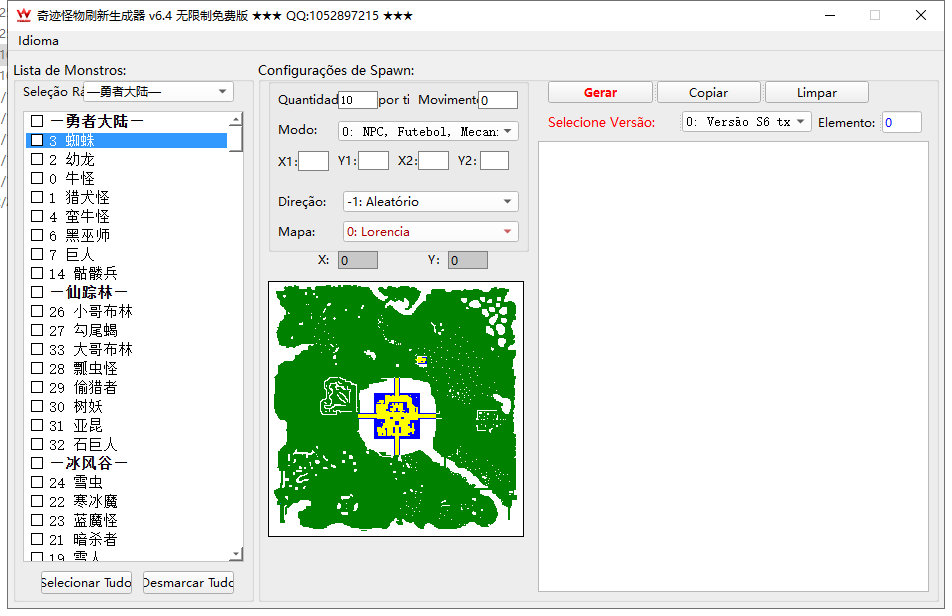Check the box for monster 1 猎犬怪
Viewport: 952px width, 616px height.
37,197
